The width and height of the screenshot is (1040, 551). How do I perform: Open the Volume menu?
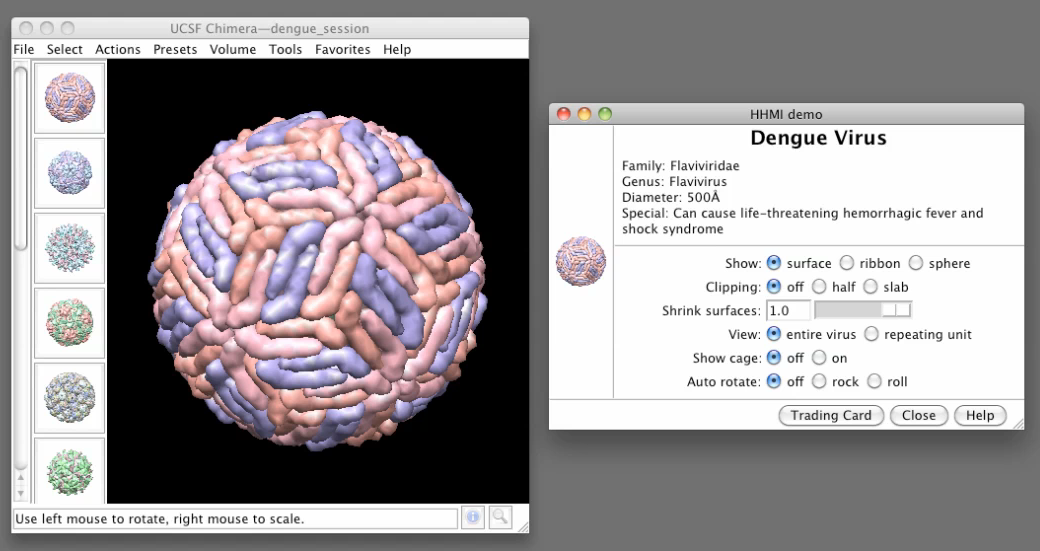[233, 49]
